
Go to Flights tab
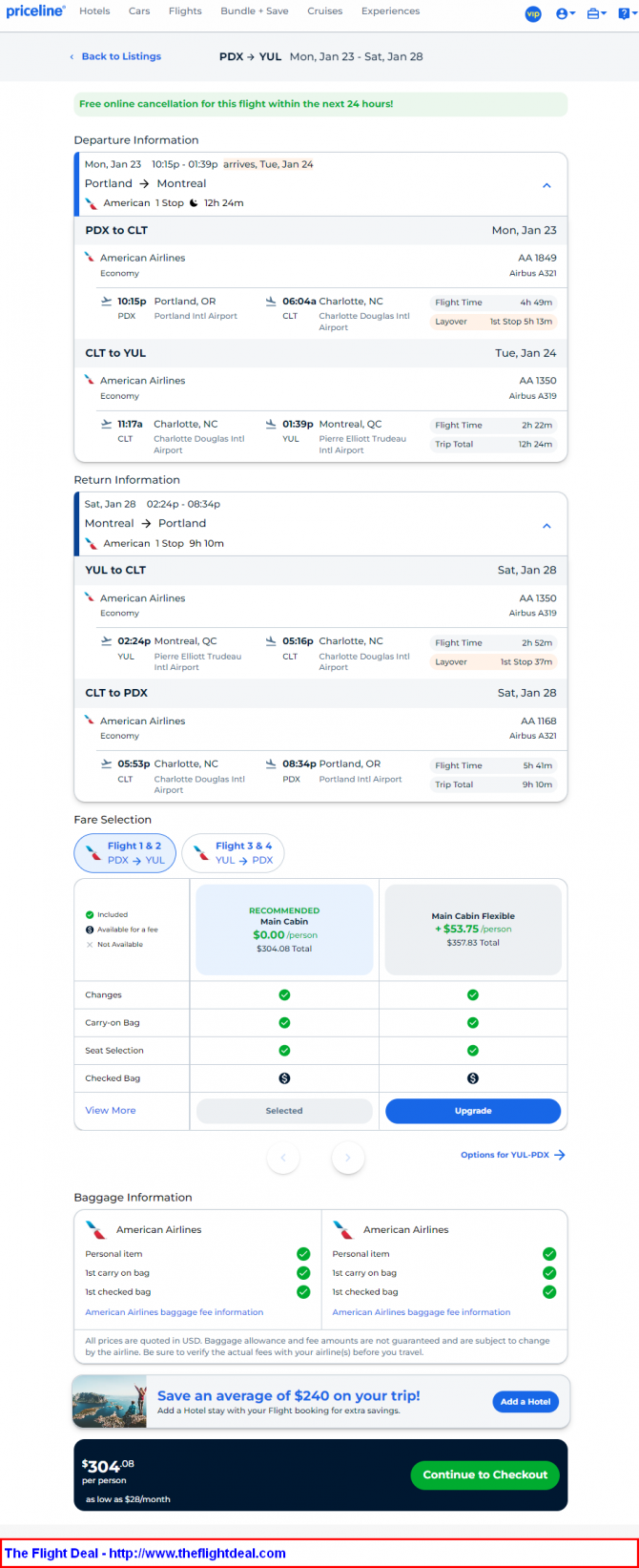tap(185, 11)
